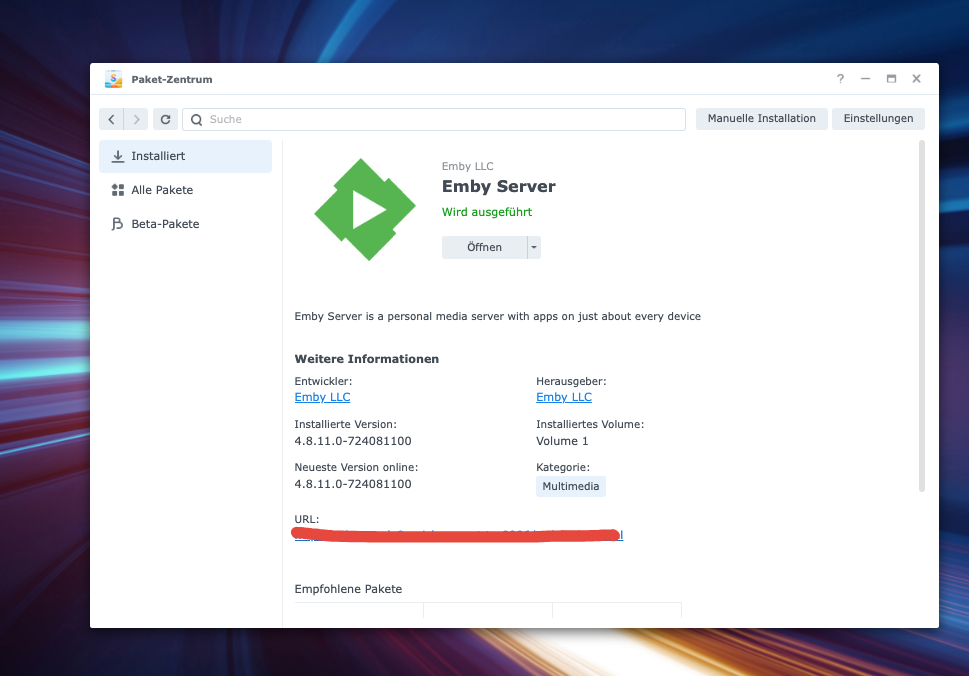Expand the dropdown arrow next to Öffnen
969x676 pixels.
(534, 247)
